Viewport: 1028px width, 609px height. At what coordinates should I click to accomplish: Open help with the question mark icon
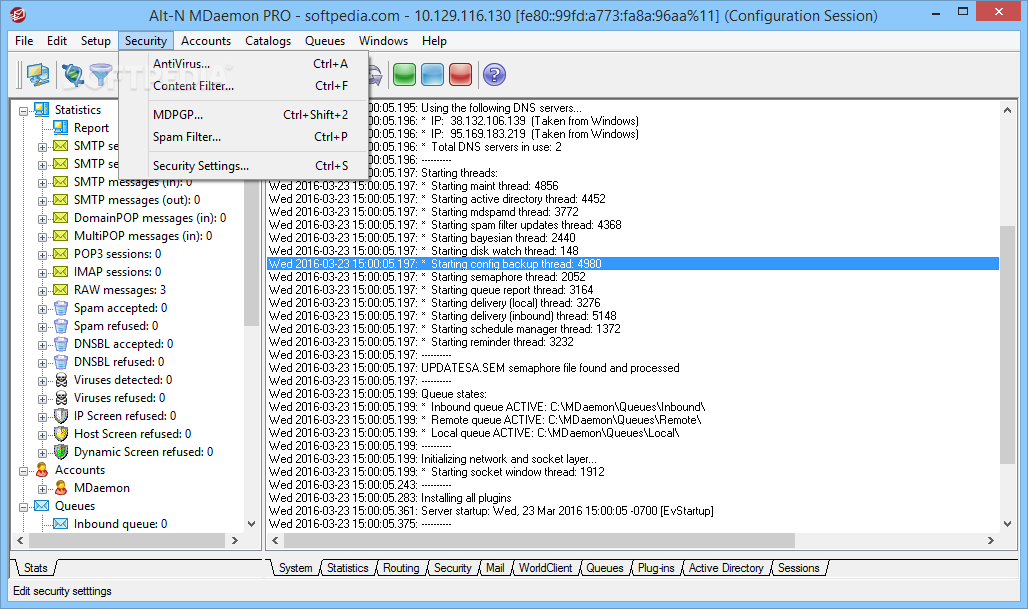point(494,75)
